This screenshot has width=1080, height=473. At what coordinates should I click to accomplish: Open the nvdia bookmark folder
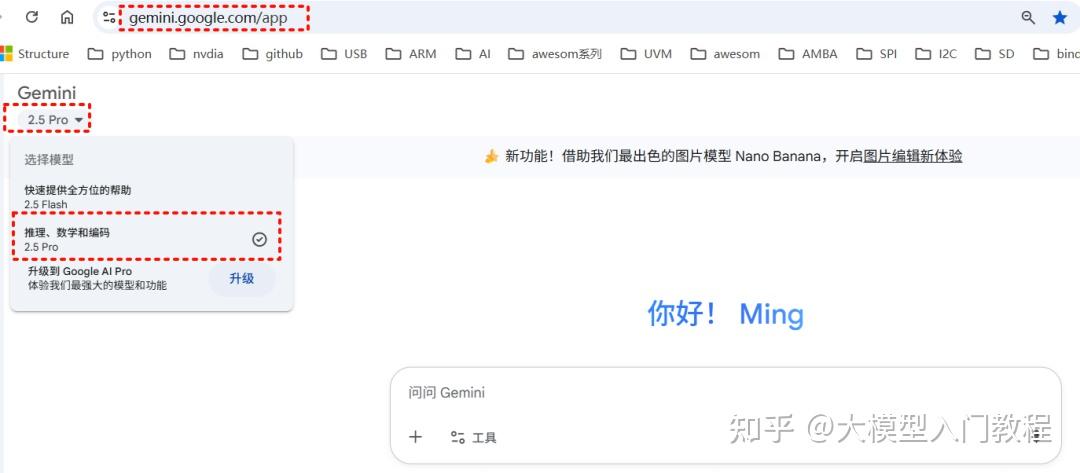pos(196,54)
